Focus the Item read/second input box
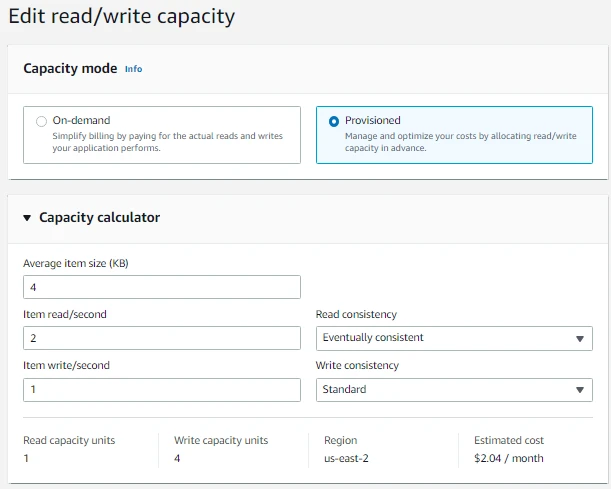The width and height of the screenshot is (611, 489). [x=161, y=338]
